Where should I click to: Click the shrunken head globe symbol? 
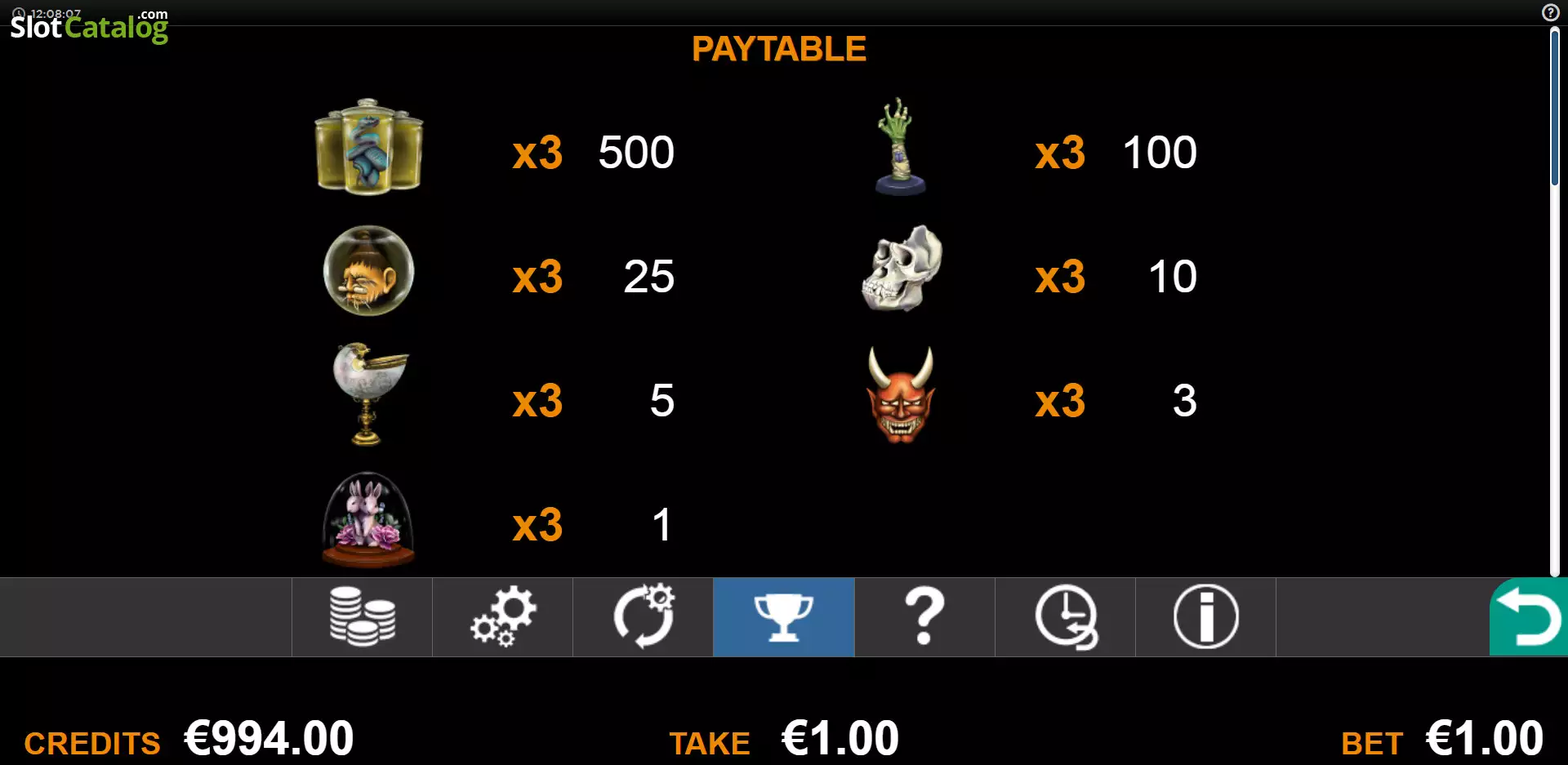click(x=368, y=271)
